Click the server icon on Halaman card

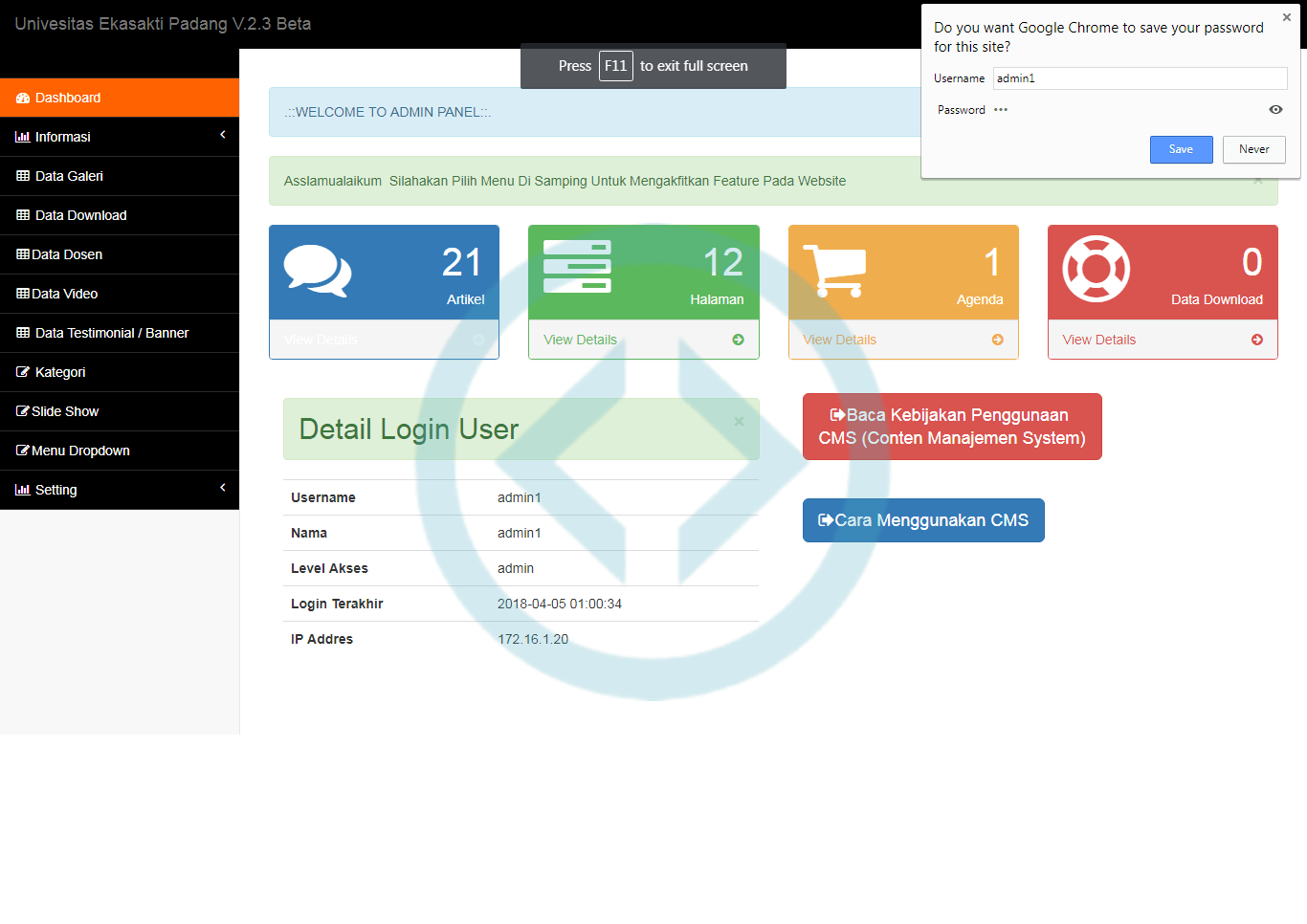[x=575, y=266]
